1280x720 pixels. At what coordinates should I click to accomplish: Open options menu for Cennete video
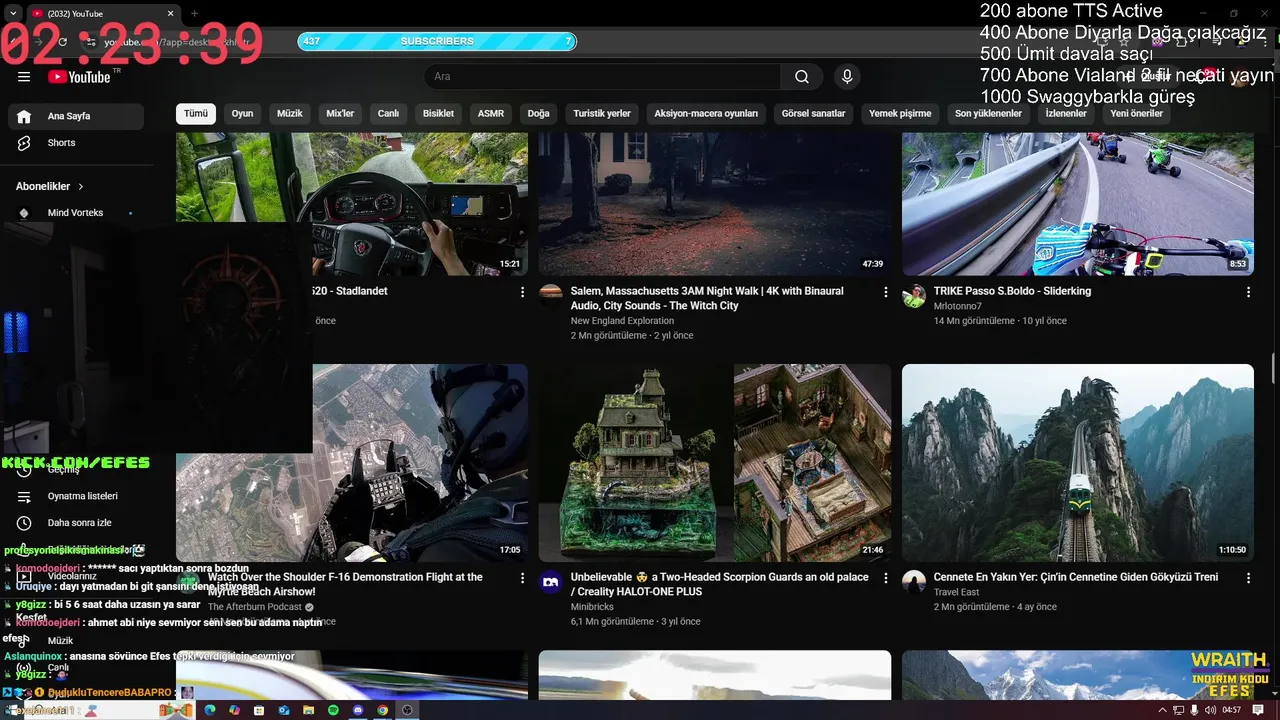coord(1248,578)
